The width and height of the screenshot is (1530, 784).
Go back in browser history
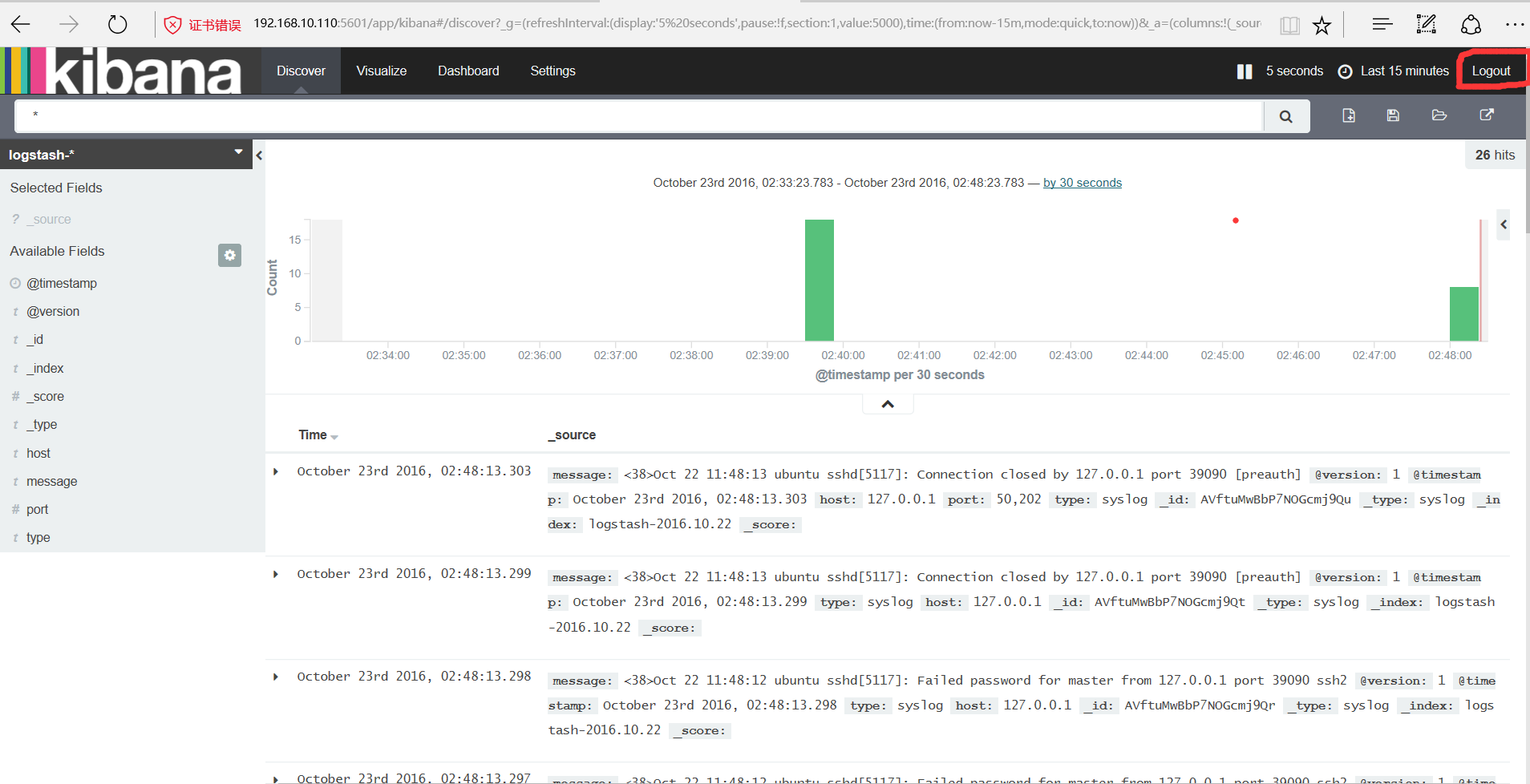pyautogui.click(x=21, y=24)
